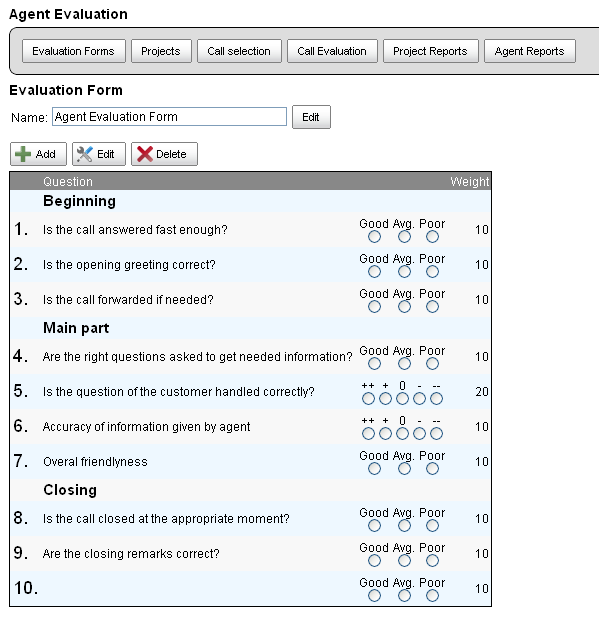Select Good for call forwarded question
This screenshot has width=599, height=642.
pyautogui.click(x=374, y=307)
